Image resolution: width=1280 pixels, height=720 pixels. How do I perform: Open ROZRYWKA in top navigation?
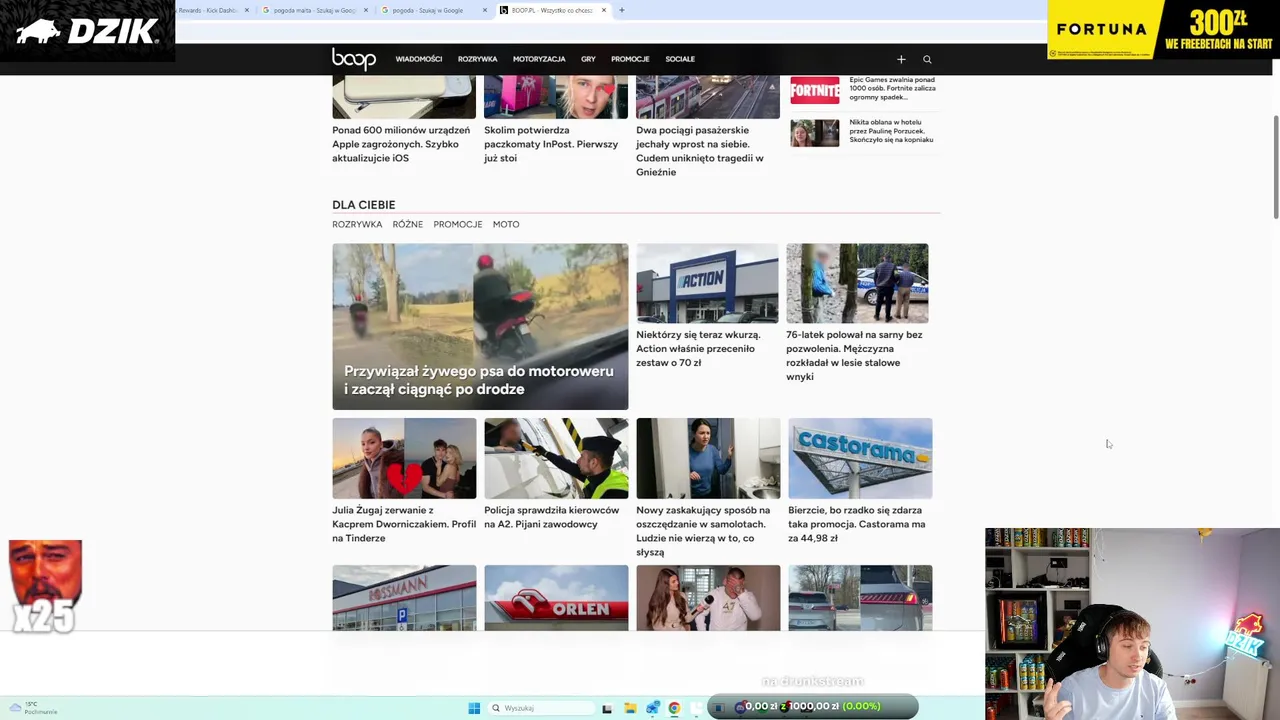[x=477, y=59]
